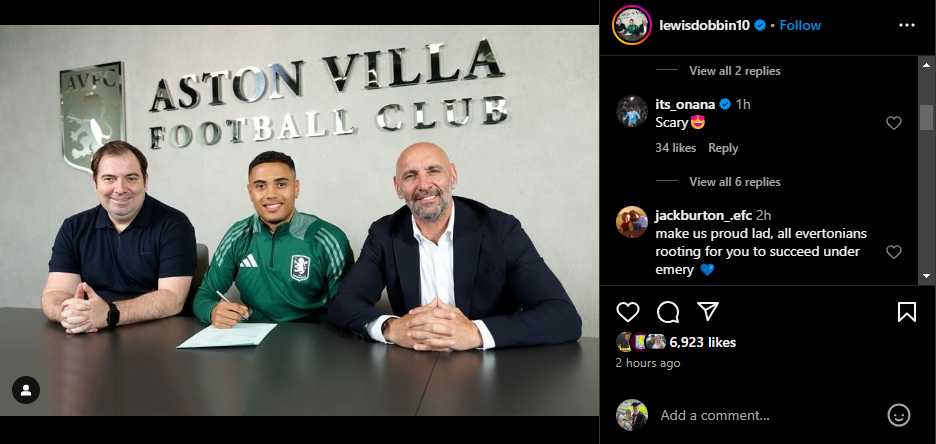The image size is (936, 444).
Task: Share the post via paper plane icon
Action: [x=707, y=311]
